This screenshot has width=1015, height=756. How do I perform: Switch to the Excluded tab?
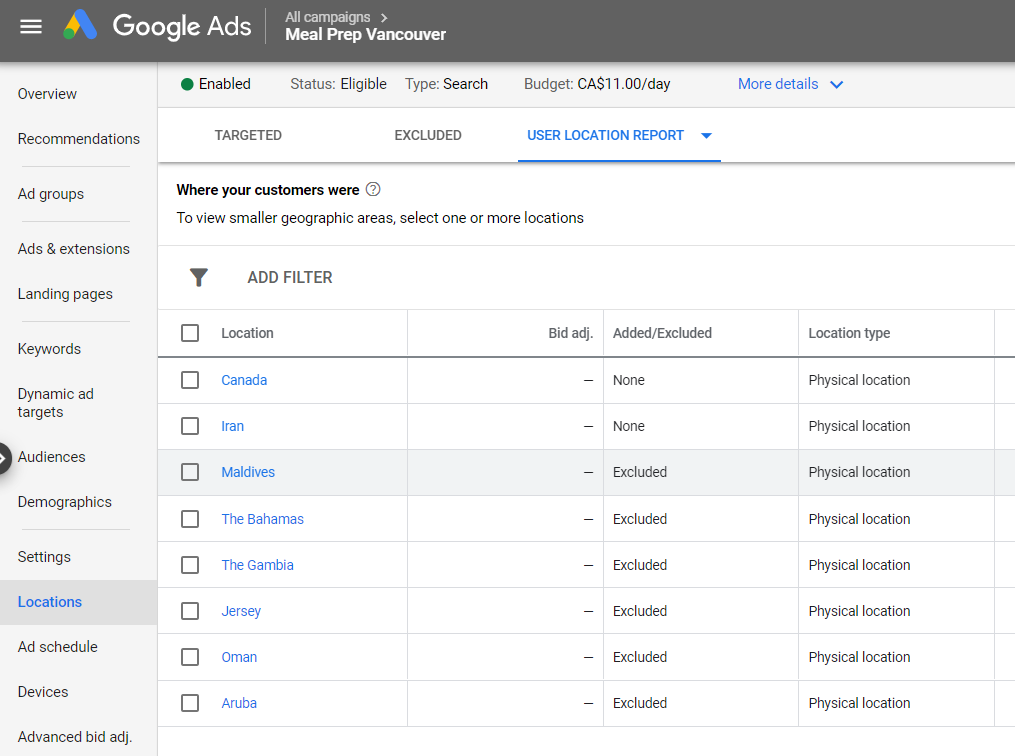[x=428, y=135]
